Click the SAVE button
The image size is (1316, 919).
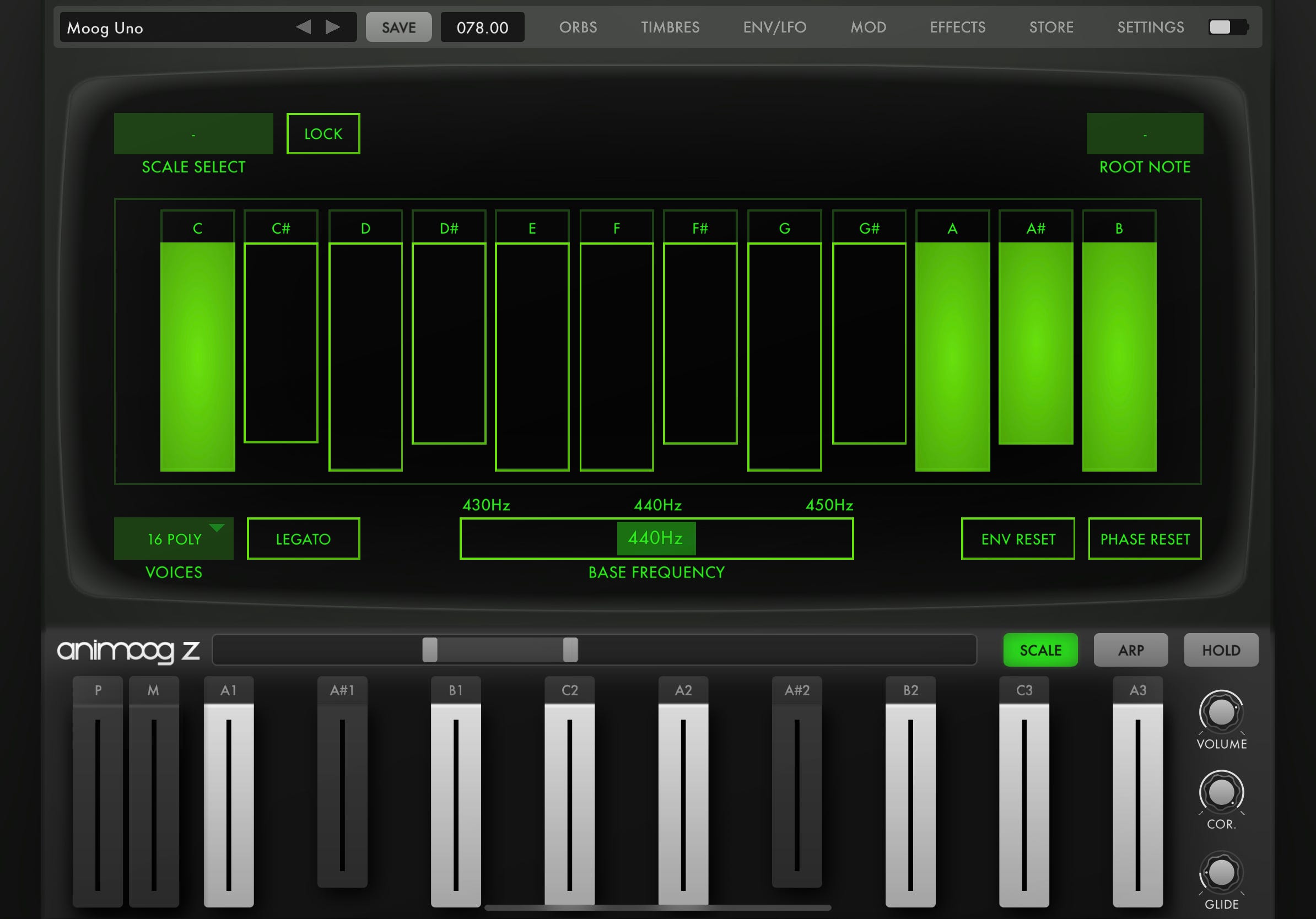399,27
